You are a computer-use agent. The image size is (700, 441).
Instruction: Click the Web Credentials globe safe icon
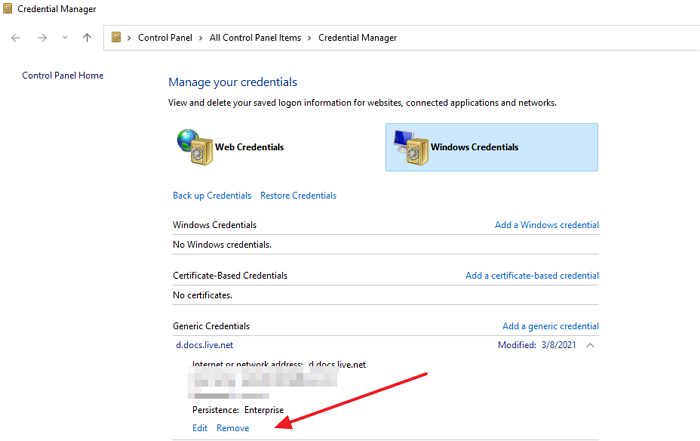(x=195, y=147)
